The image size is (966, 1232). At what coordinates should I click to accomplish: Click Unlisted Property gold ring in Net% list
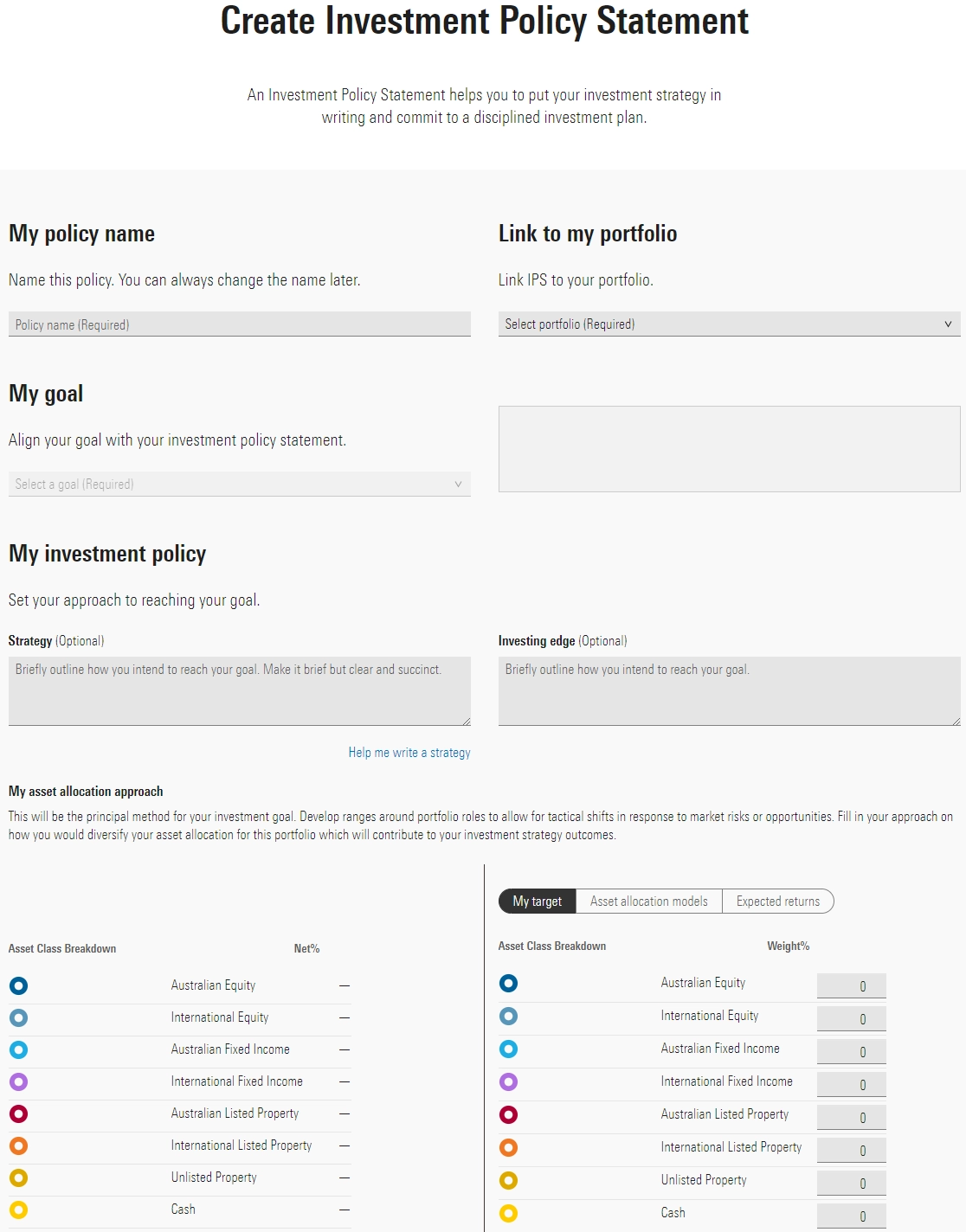[x=18, y=1177]
